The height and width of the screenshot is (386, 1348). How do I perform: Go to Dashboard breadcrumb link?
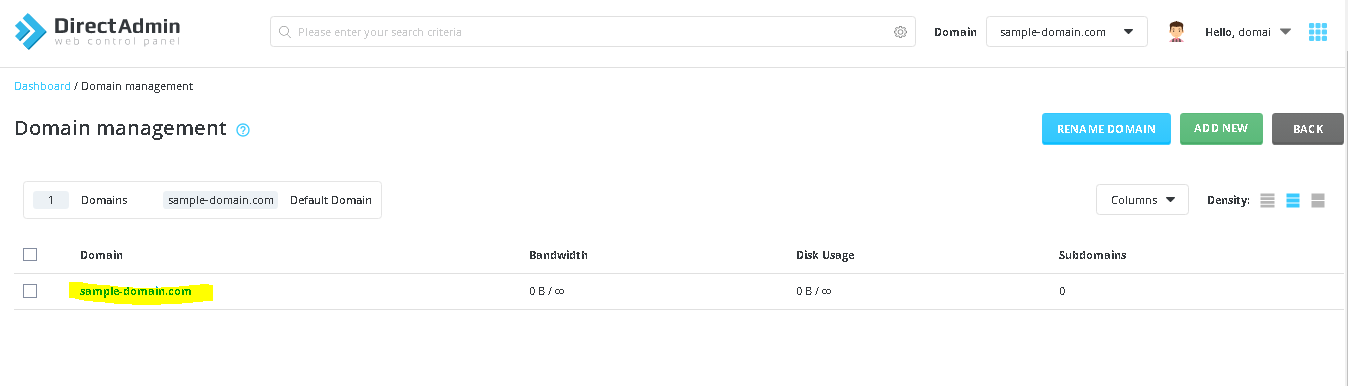(42, 86)
